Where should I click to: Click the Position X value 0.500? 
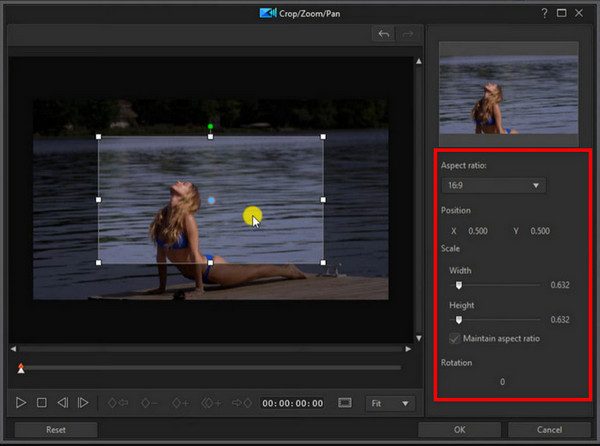coord(478,231)
